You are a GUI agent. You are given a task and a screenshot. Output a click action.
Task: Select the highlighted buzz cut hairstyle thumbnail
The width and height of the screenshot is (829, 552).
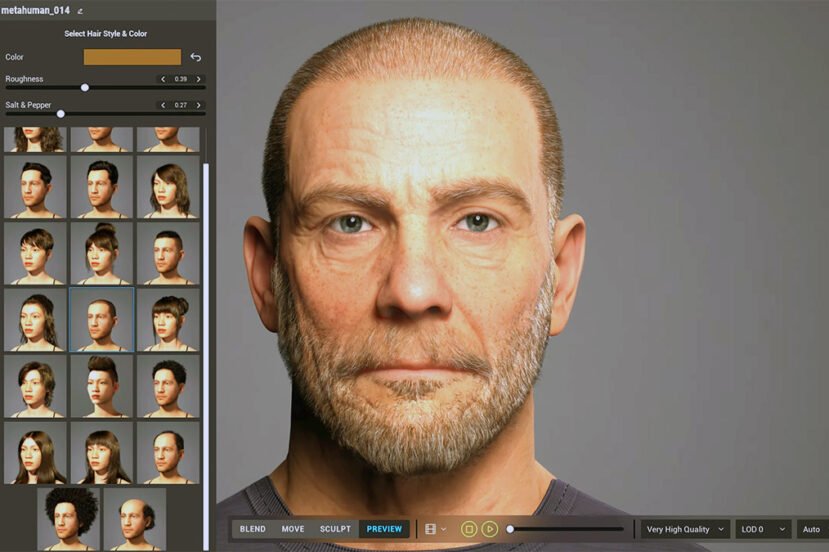(102, 320)
